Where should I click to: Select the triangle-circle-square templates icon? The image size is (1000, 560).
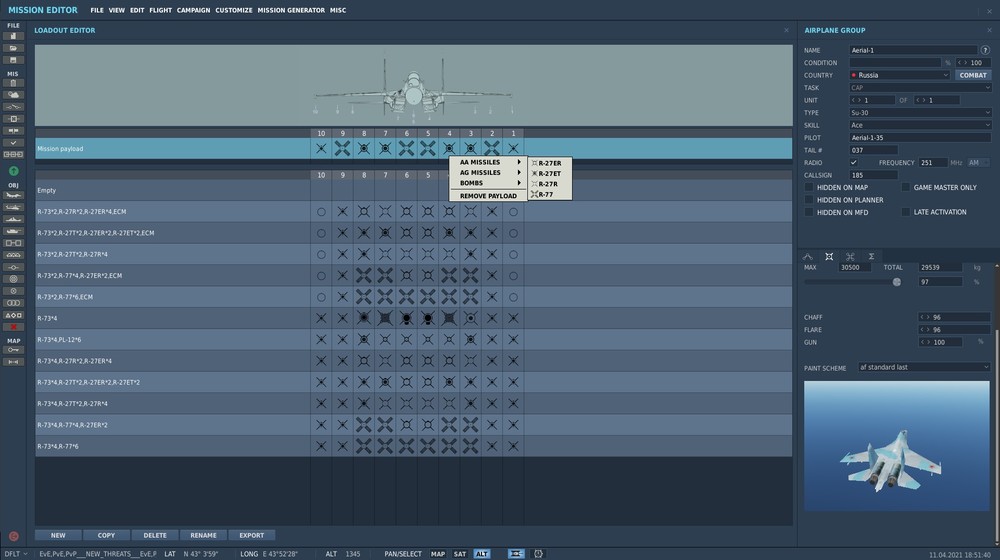(x=13, y=315)
